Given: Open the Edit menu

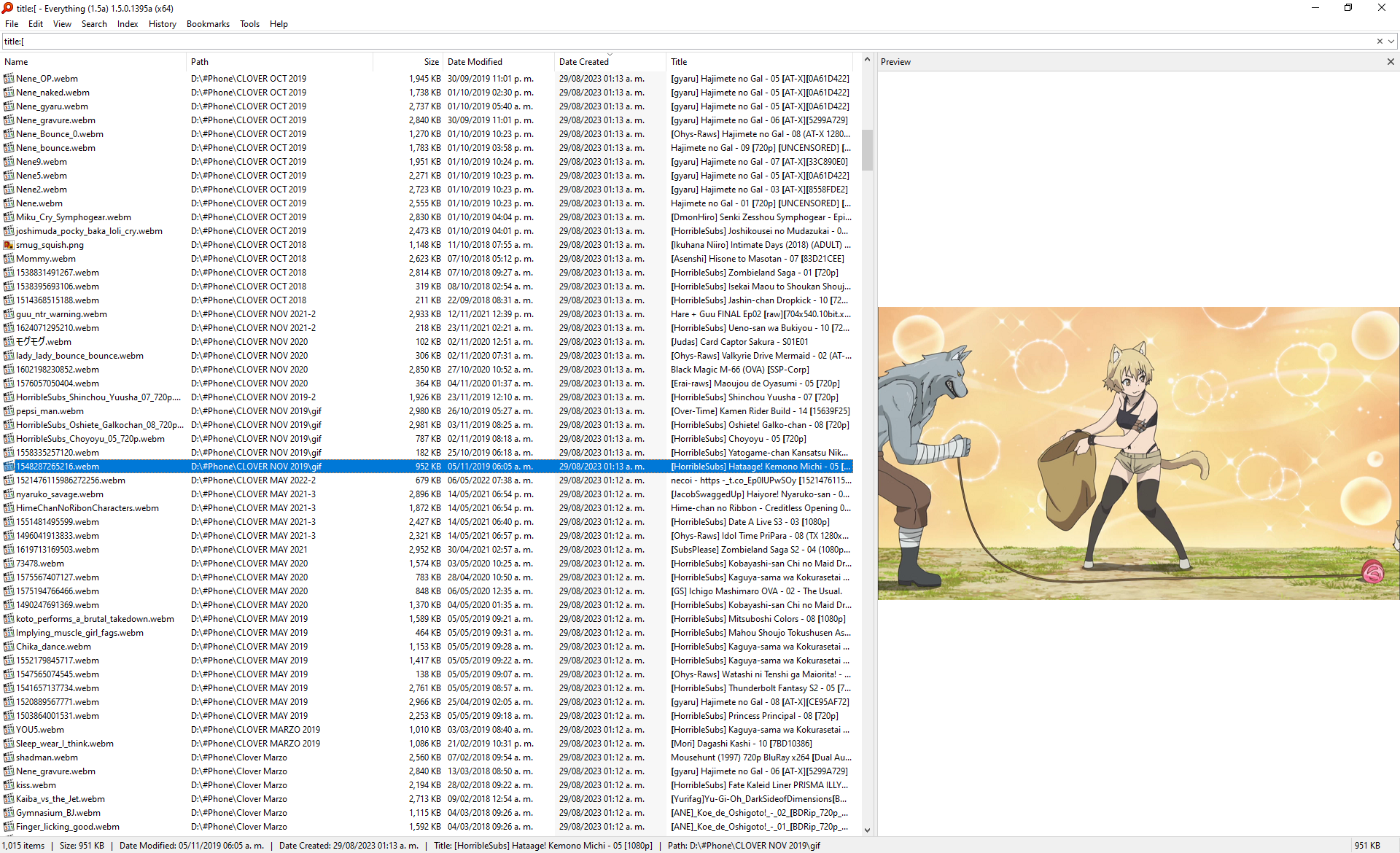Looking at the screenshot, I should [x=36, y=24].
